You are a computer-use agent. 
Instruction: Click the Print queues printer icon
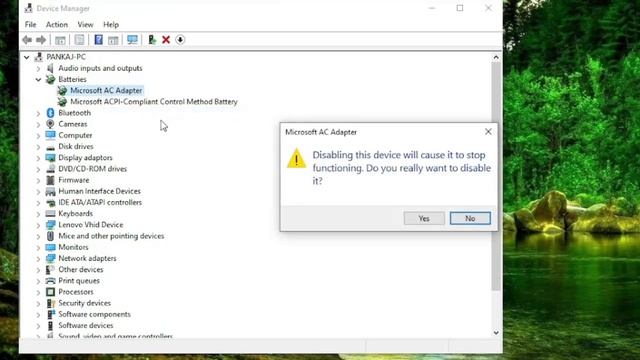[x=50, y=281]
